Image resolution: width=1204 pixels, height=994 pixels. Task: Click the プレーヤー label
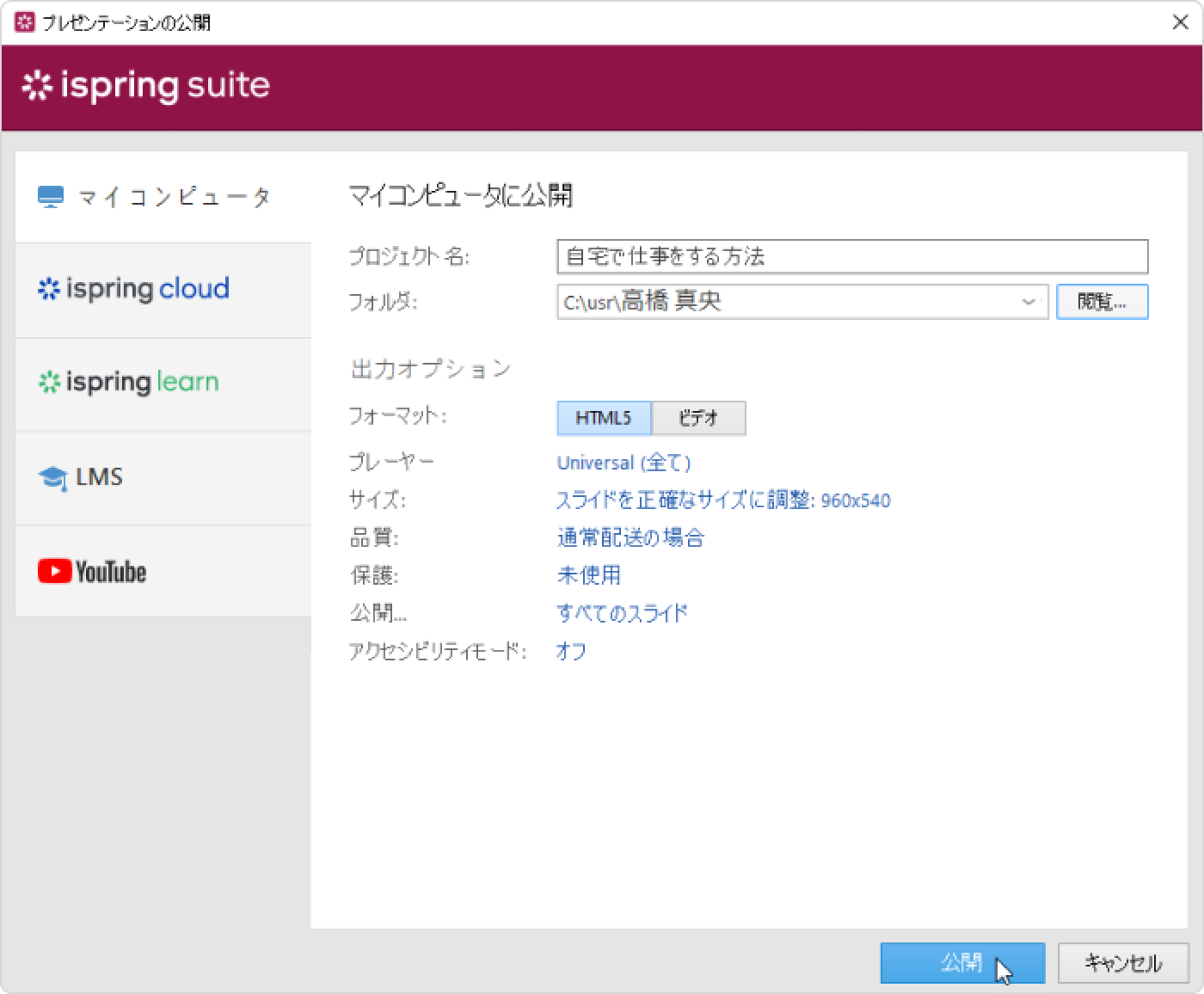(391, 463)
